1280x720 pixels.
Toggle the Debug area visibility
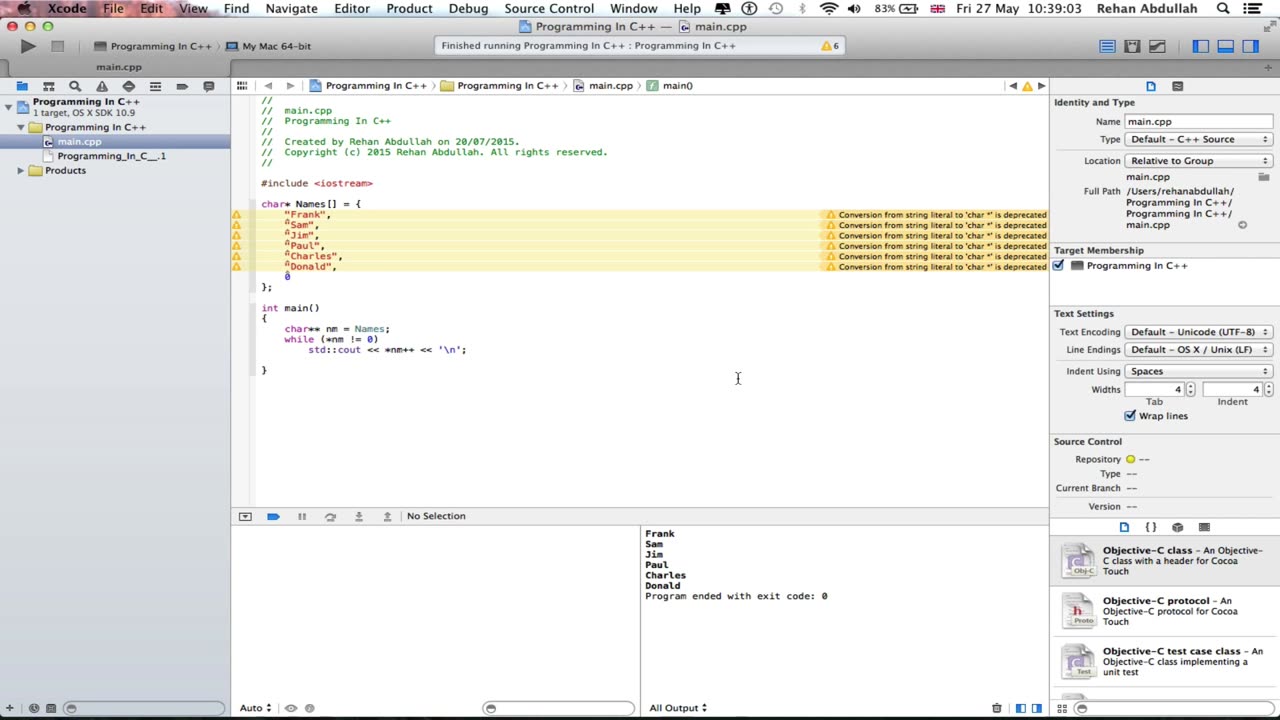pos(1225,46)
